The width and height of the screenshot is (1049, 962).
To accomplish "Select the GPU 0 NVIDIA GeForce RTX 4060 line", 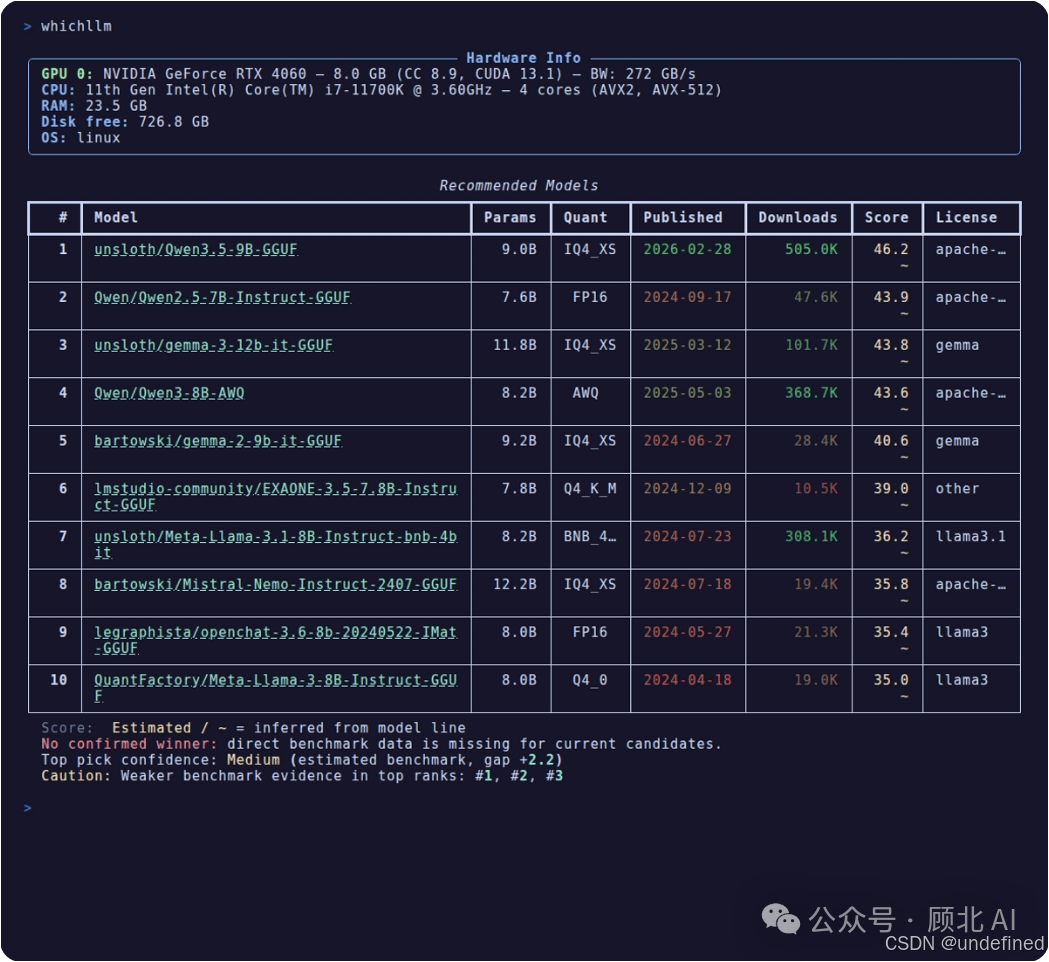I will point(369,74).
